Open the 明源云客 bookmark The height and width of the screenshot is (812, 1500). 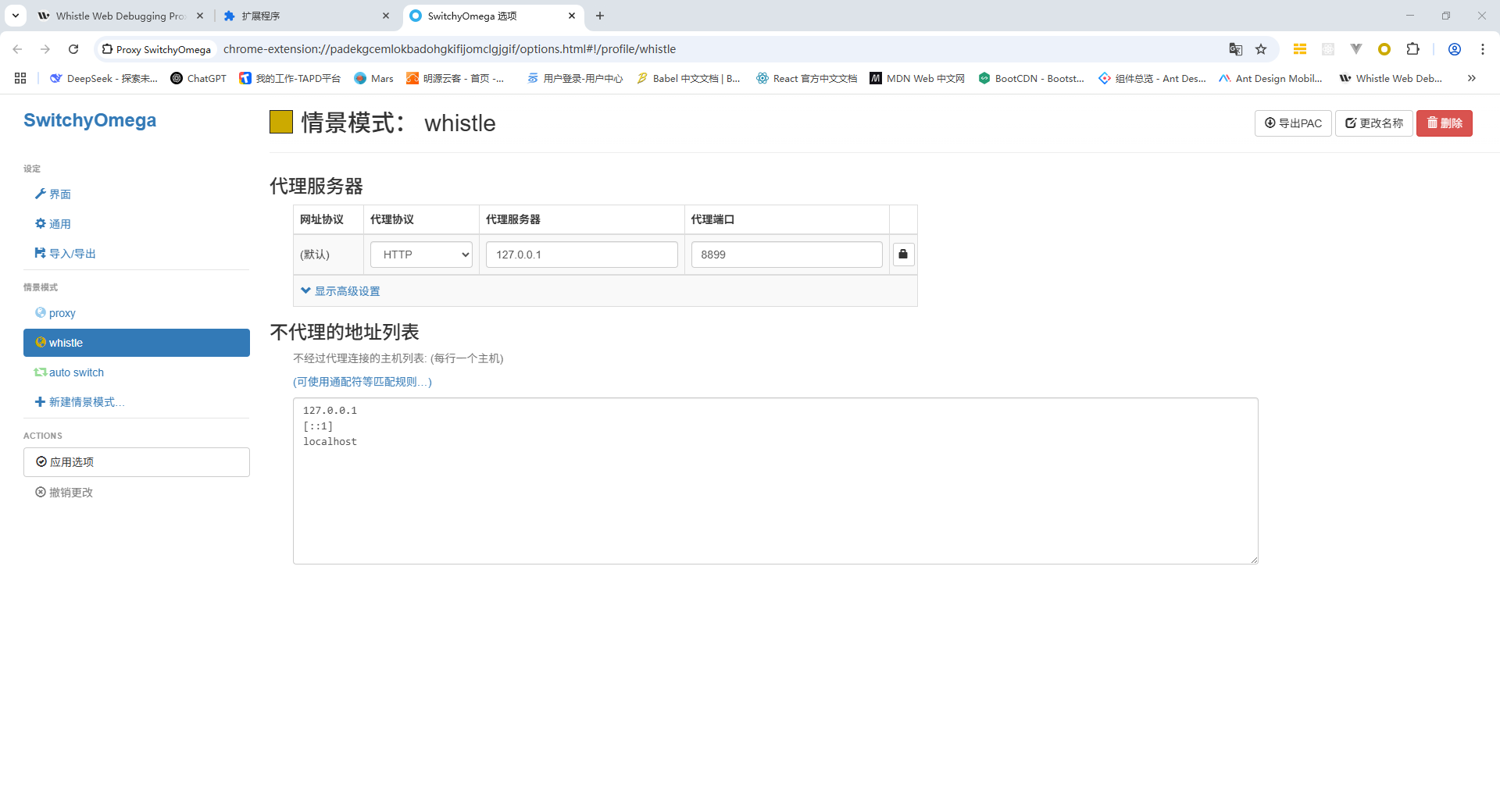[x=455, y=78]
